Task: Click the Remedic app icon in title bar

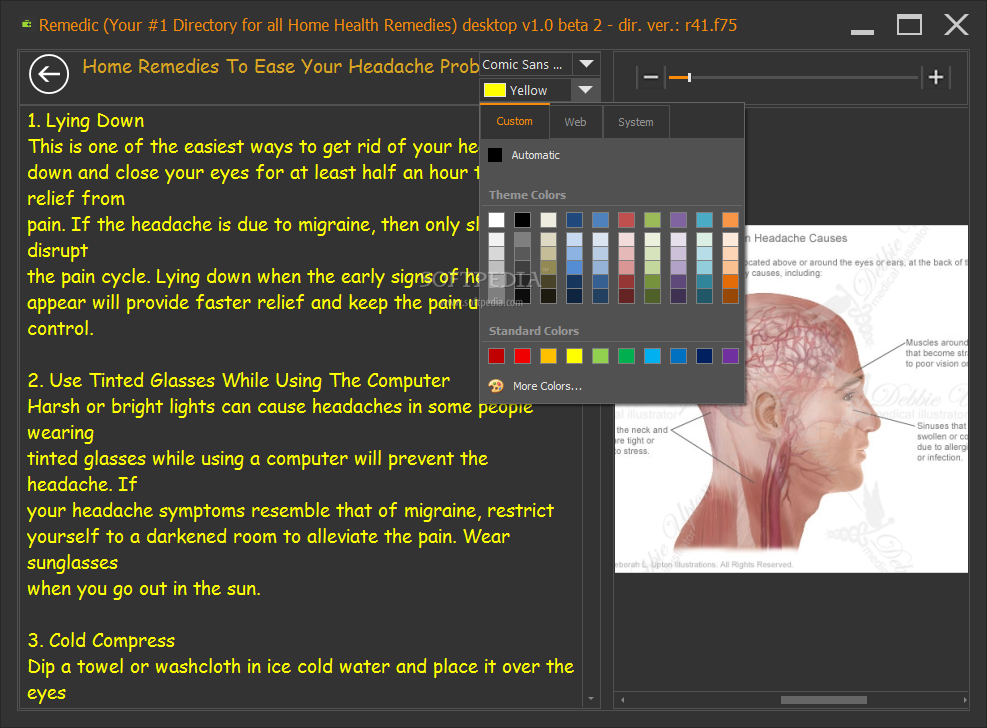Action: coord(27,25)
